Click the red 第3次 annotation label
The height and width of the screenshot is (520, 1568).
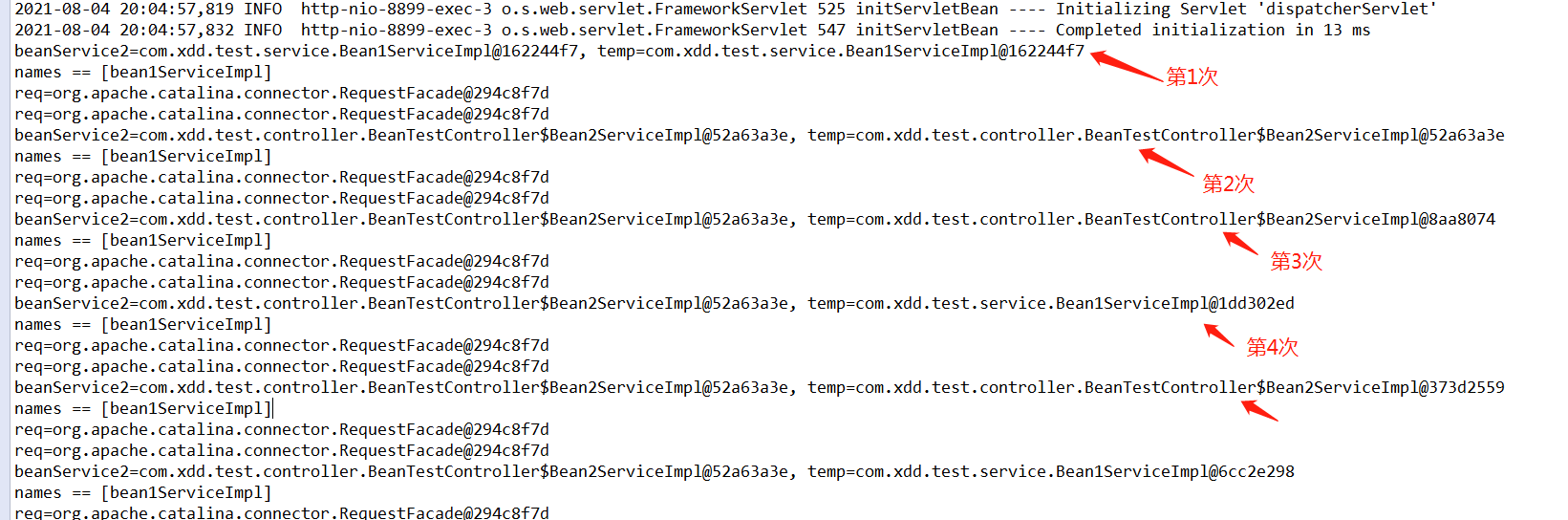click(x=1297, y=261)
